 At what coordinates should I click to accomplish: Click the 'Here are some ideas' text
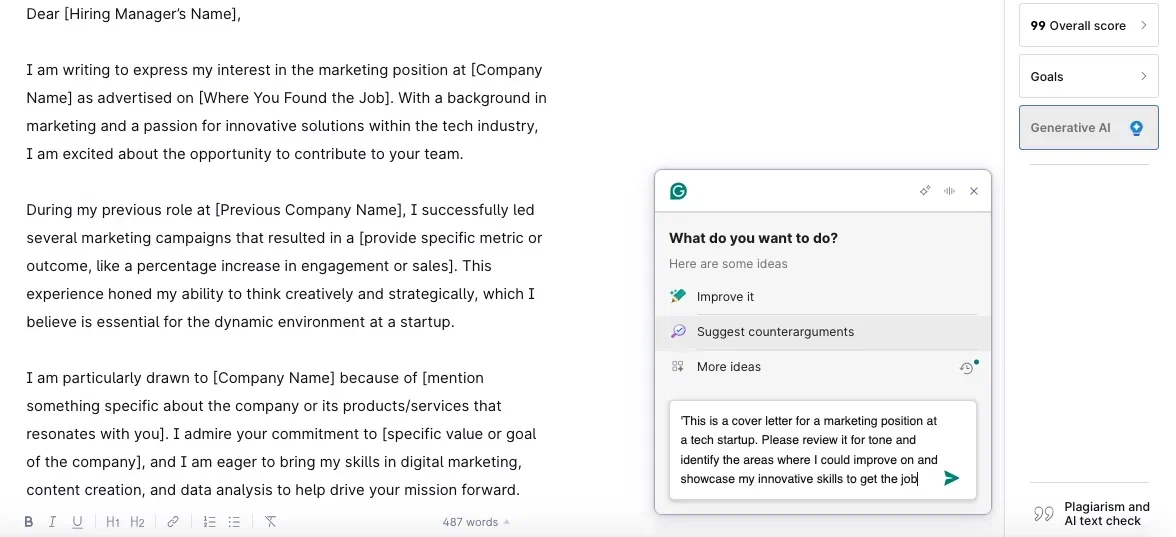(728, 264)
